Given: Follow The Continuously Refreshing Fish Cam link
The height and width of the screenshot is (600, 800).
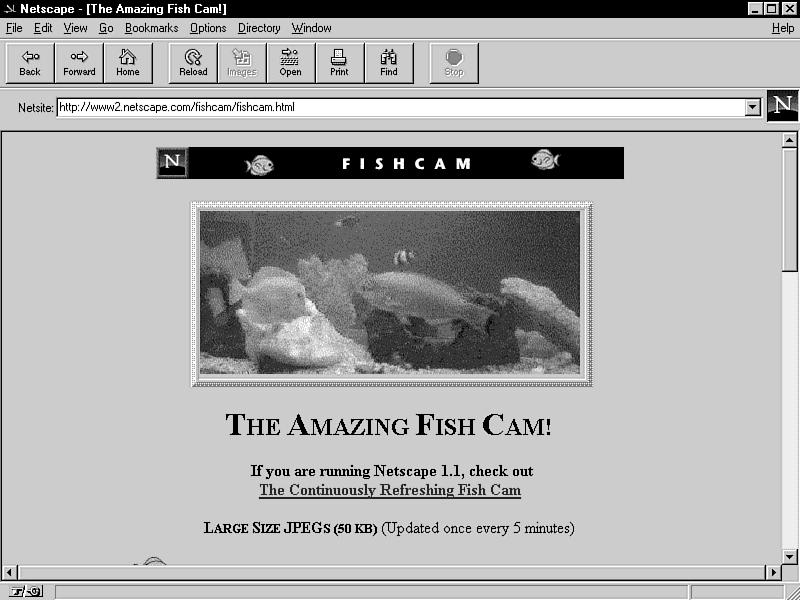Looking at the screenshot, I should click(x=390, y=490).
